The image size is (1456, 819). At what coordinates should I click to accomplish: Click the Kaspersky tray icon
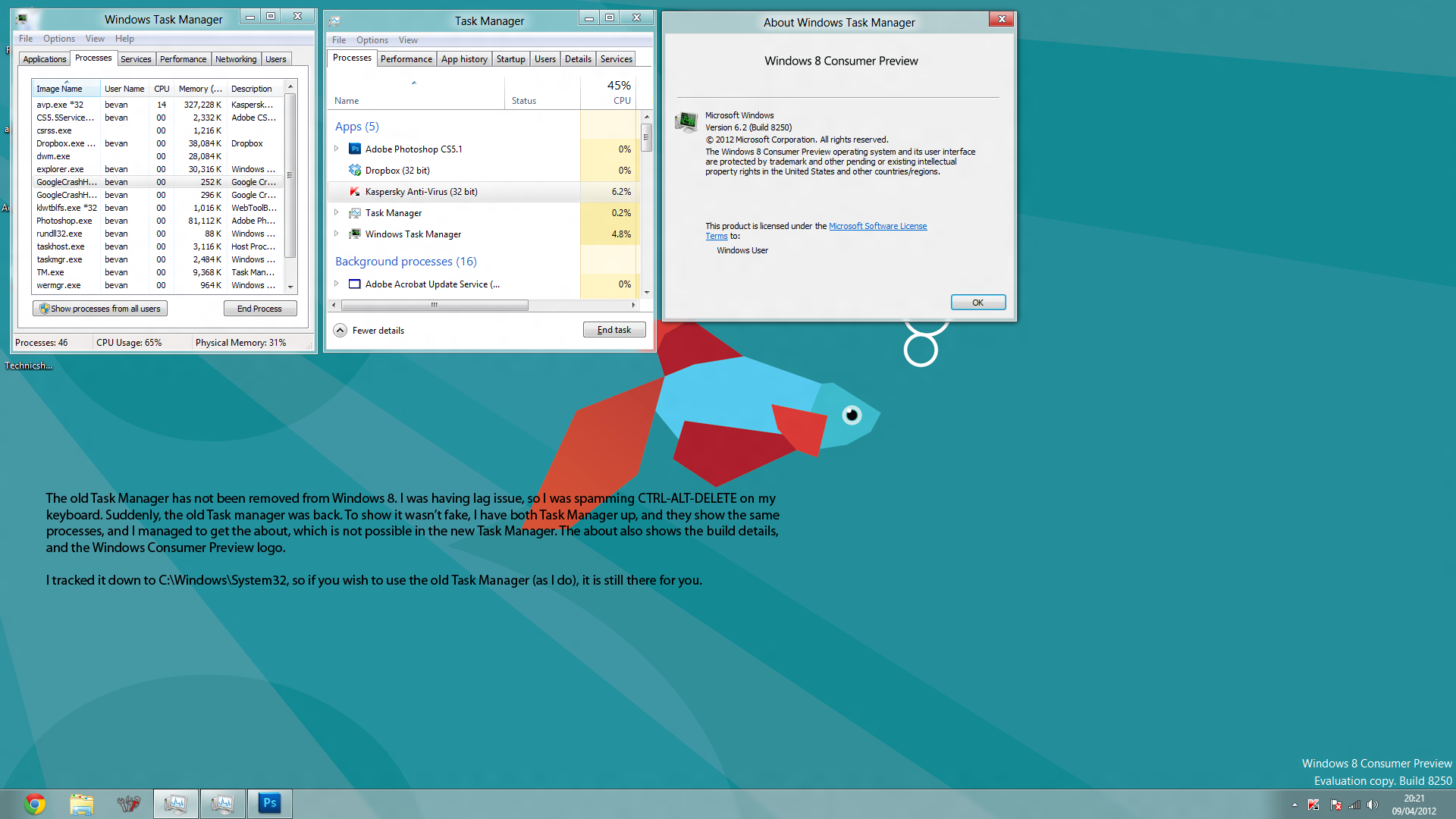point(1313,805)
